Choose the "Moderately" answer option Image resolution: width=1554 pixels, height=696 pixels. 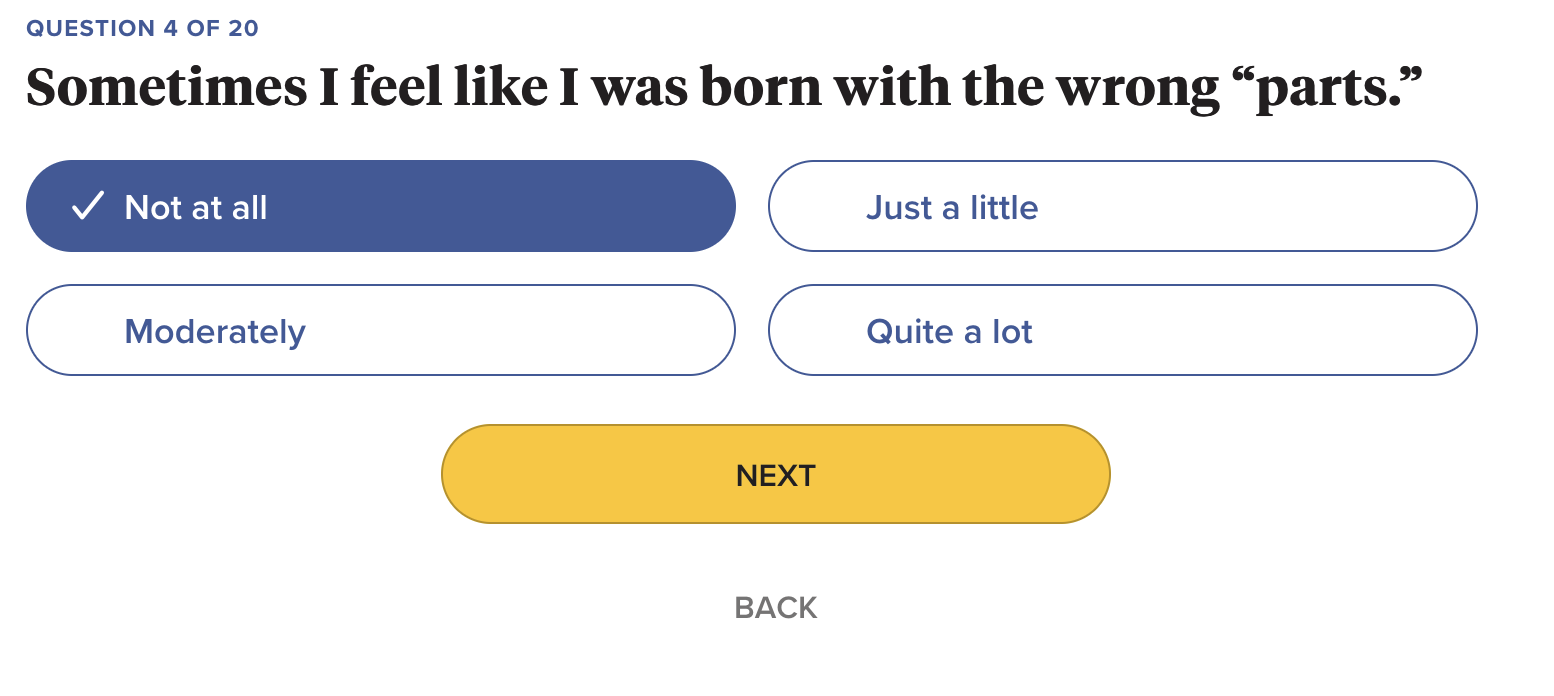tap(380, 330)
